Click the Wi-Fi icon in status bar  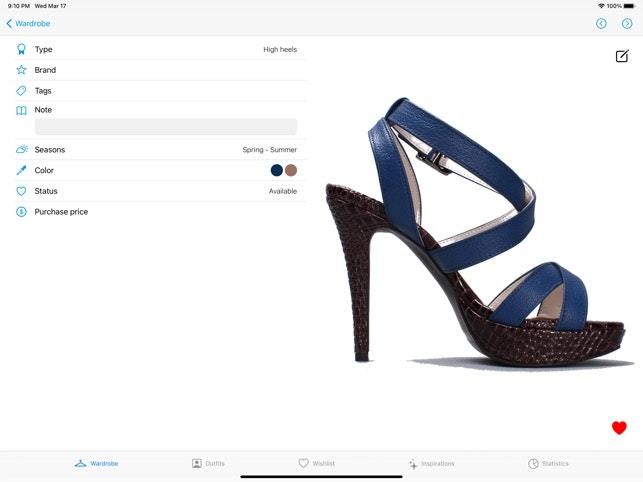pyautogui.click(x=601, y=6)
